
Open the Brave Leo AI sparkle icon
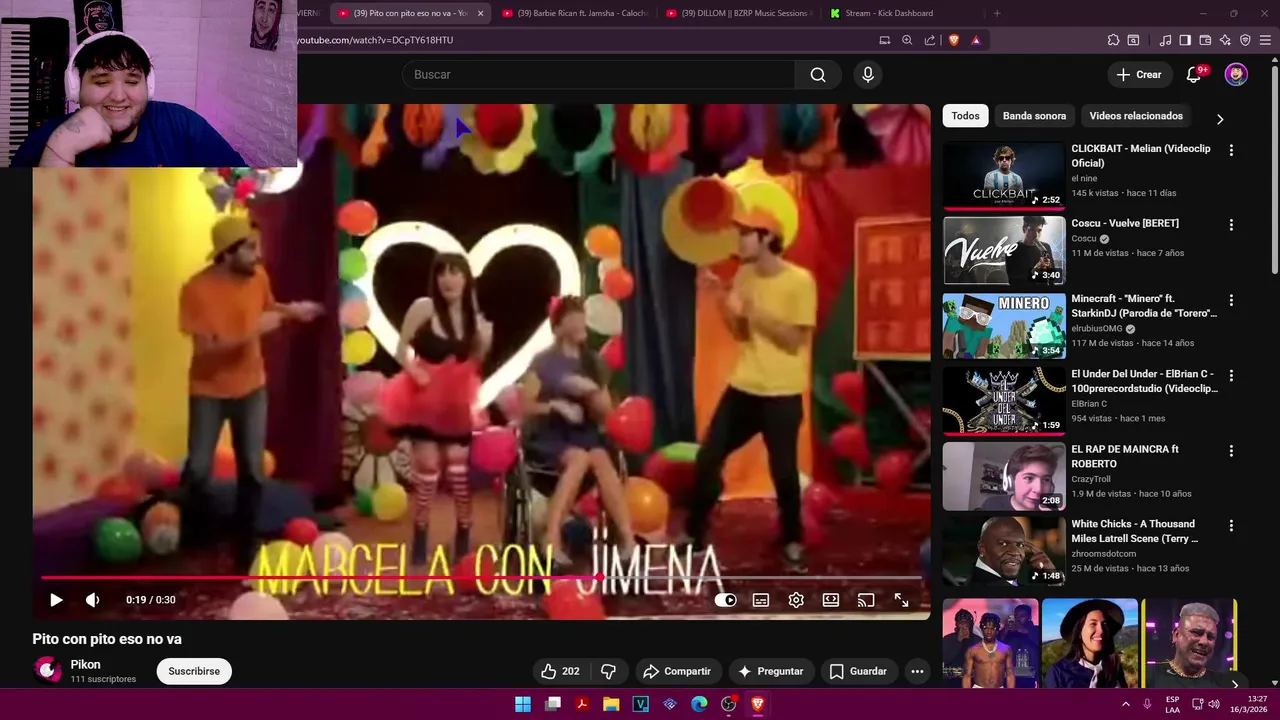click(1225, 40)
